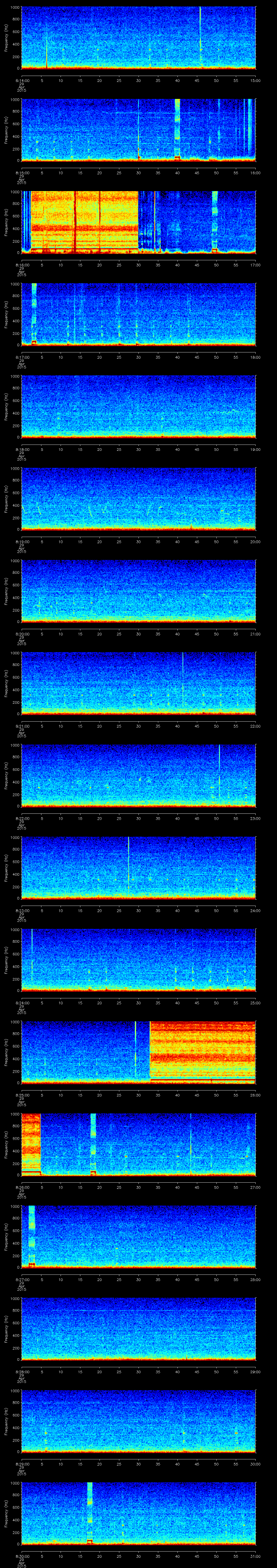Click the red broadband noise block in 8:16:00 spectrogram

point(85,222)
